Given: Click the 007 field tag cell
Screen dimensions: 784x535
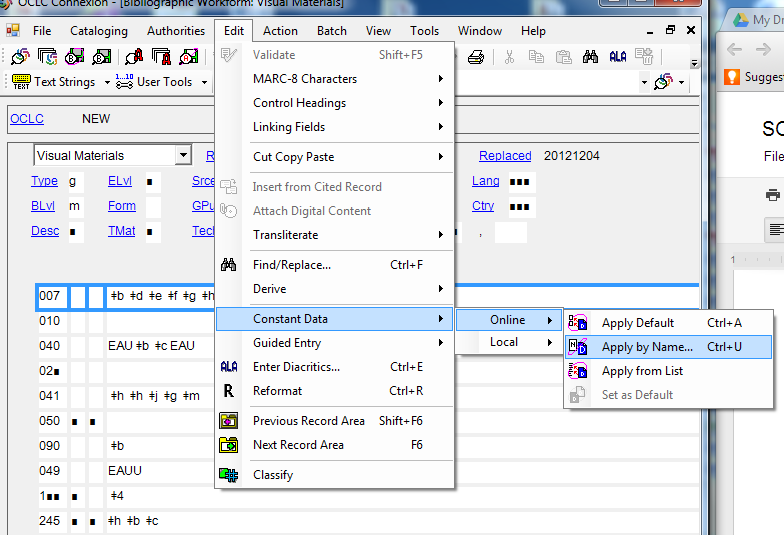Looking at the screenshot, I should tap(52, 296).
